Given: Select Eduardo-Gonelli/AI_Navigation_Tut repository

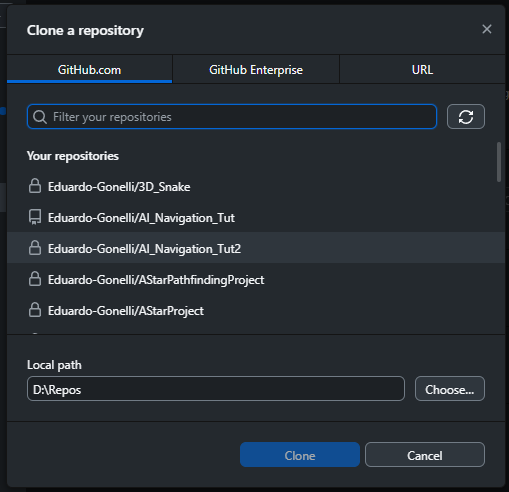Looking at the screenshot, I should point(256,217).
